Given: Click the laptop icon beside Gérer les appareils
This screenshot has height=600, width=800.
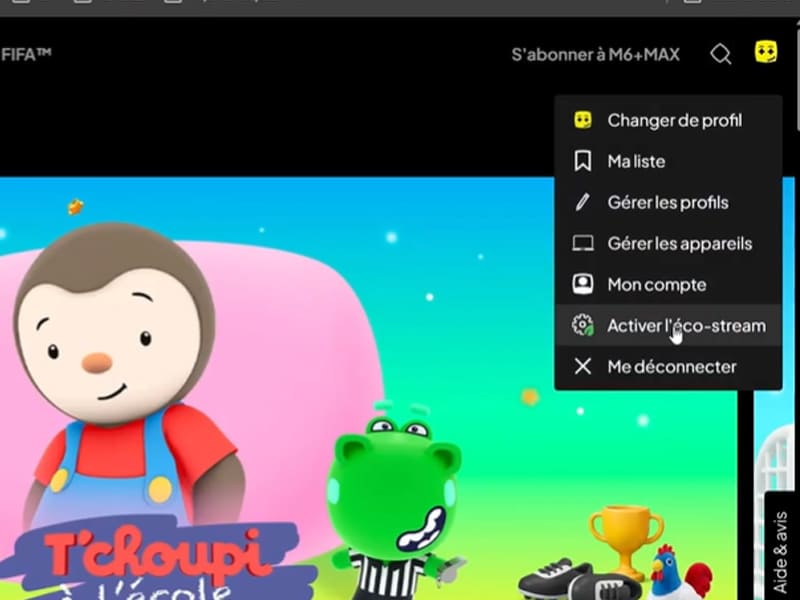Looking at the screenshot, I should [583, 243].
